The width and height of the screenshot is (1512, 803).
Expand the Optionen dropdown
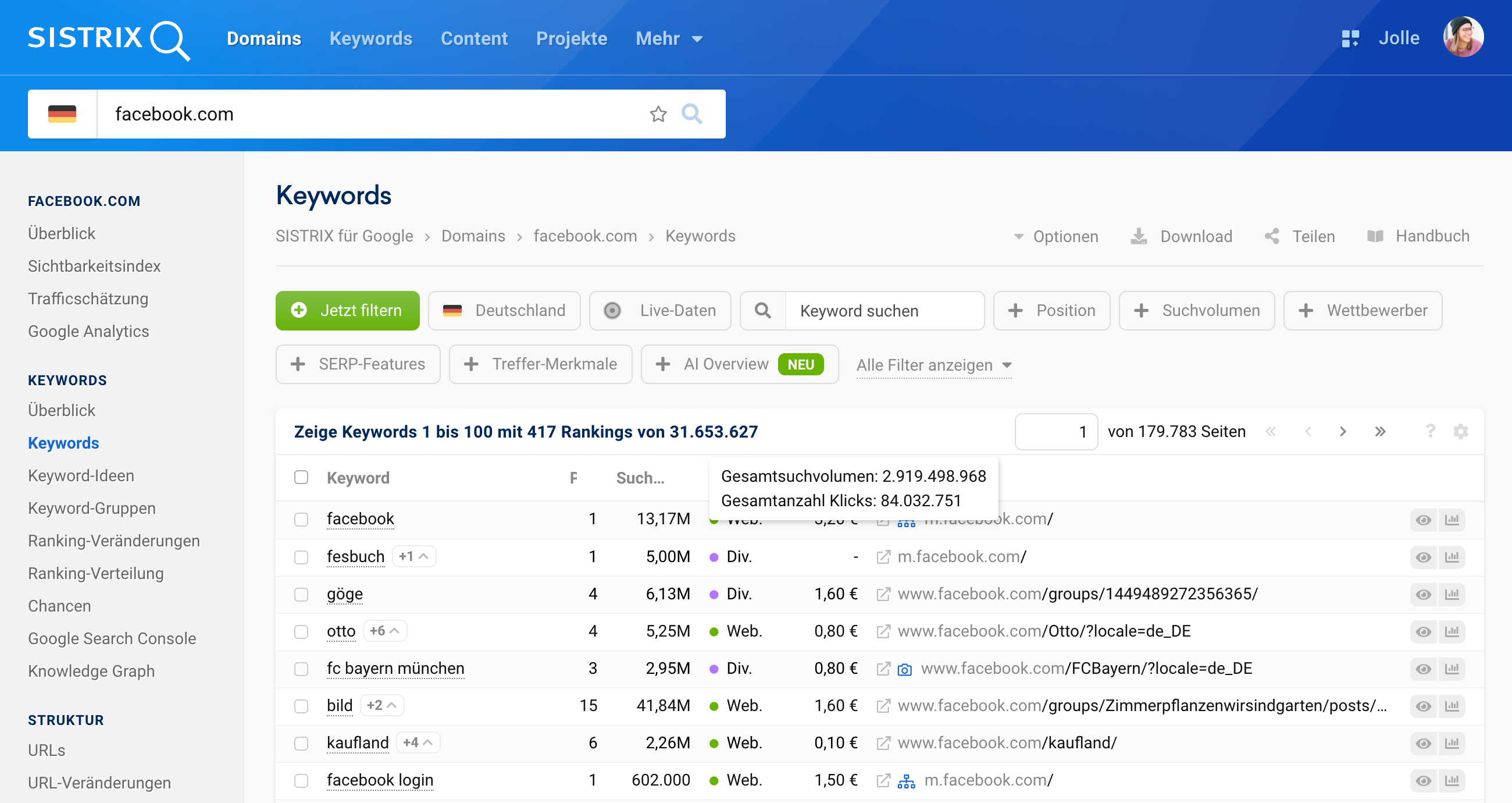tap(1057, 236)
